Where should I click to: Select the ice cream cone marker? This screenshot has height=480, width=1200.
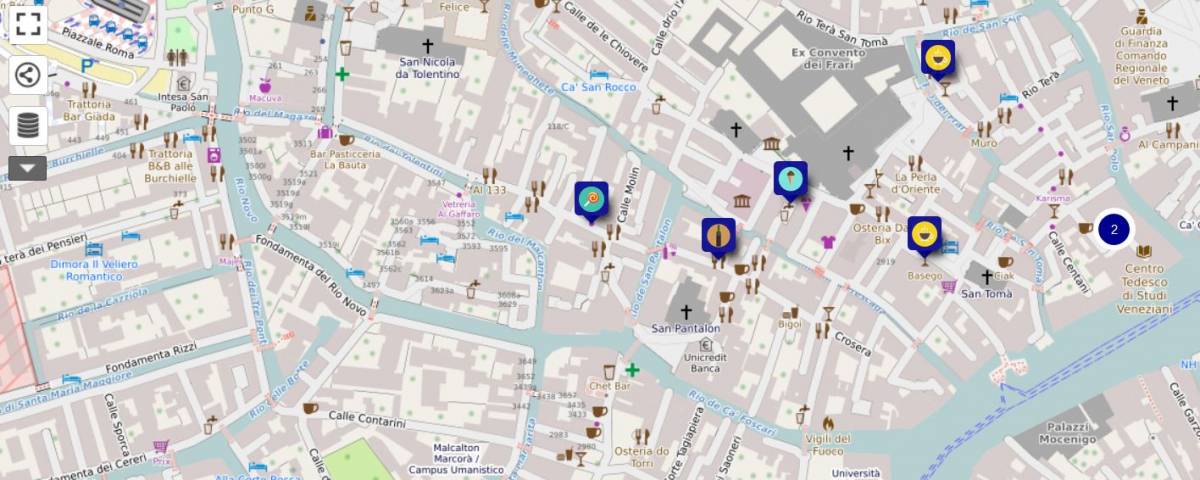click(x=790, y=180)
